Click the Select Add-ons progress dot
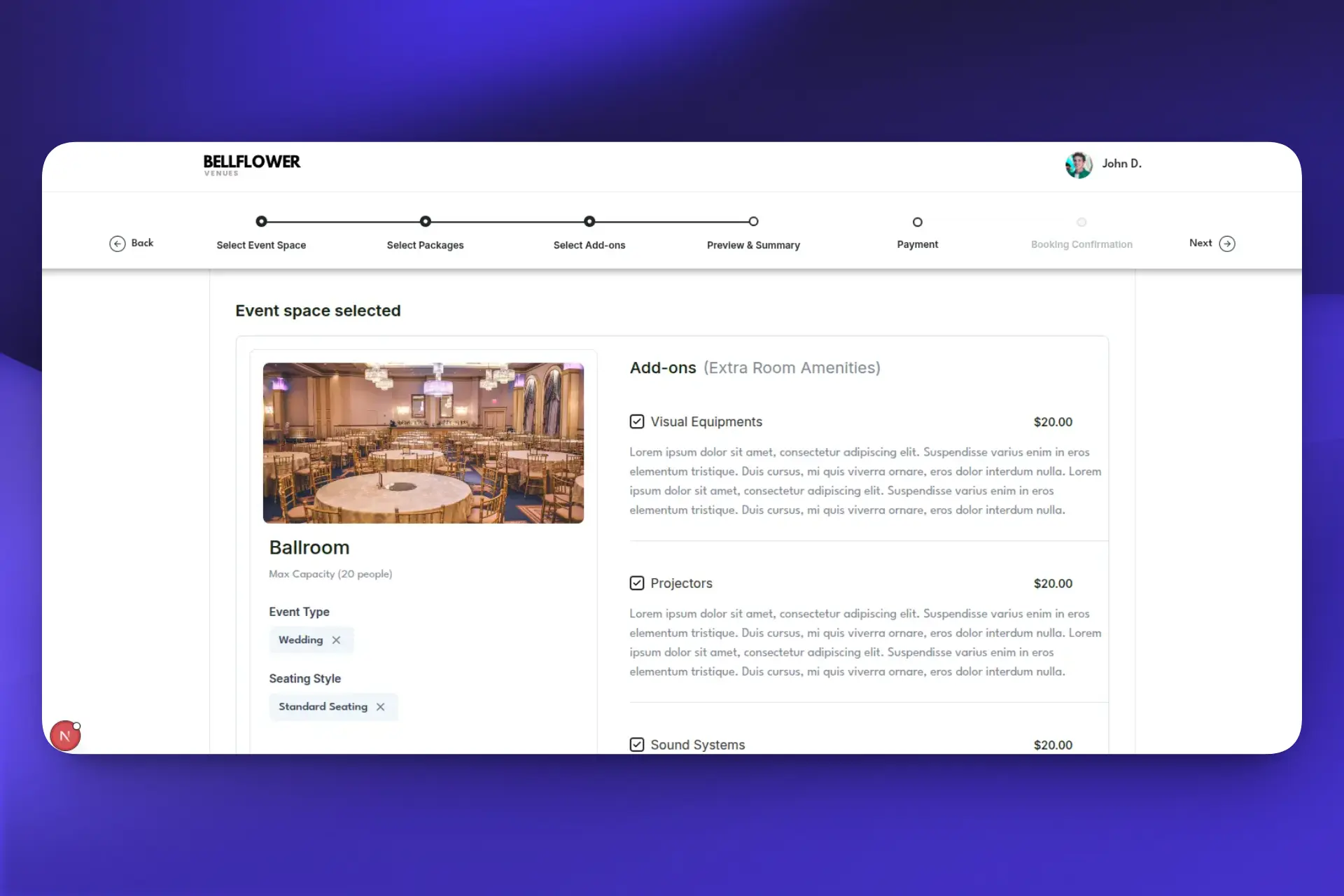1344x896 pixels. pyautogui.click(x=589, y=221)
